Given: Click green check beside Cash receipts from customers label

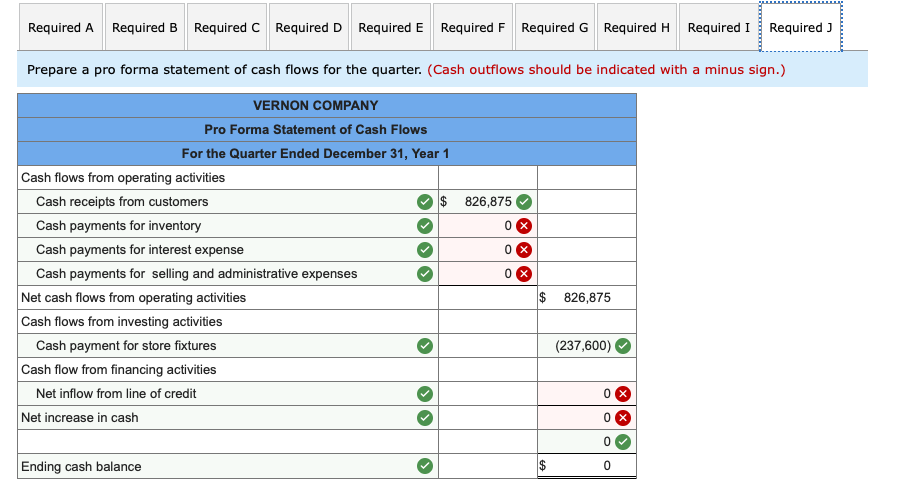Looking at the screenshot, I should point(425,202).
